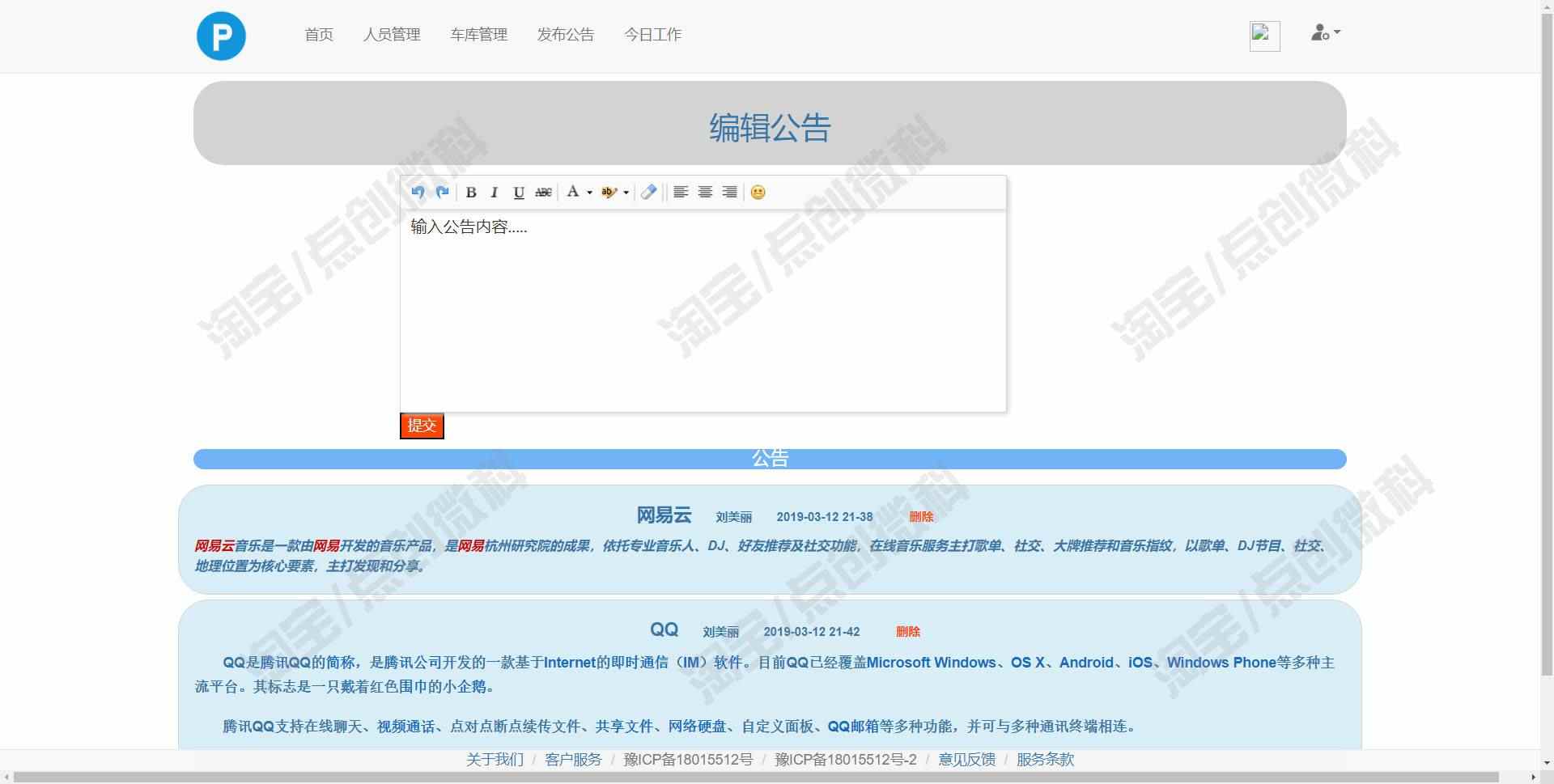
Task: Open 服务条款 footer link
Action: [1045, 760]
